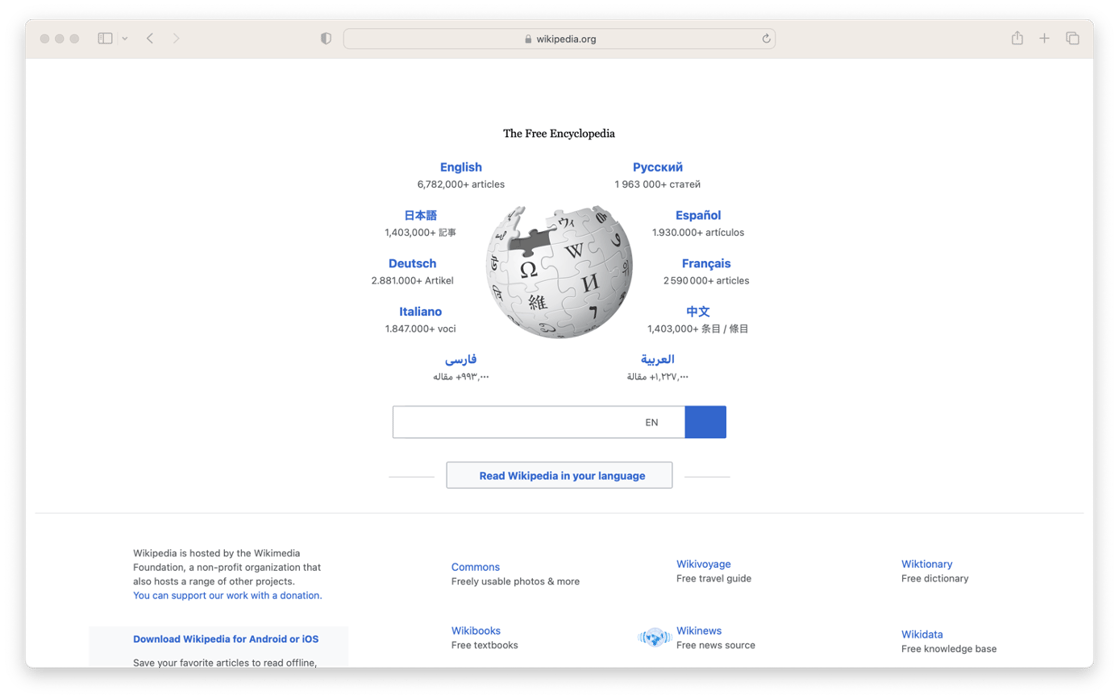
Task: Select the Français Wikipedia link
Action: [707, 263]
